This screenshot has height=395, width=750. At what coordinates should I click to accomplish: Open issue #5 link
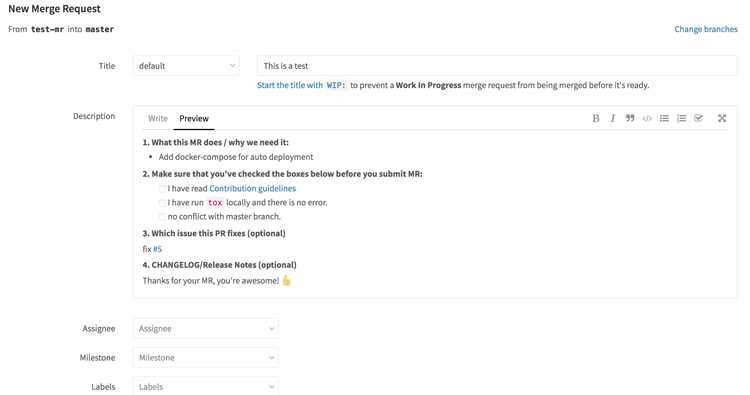pyautogui.click(x=157, y=249)
